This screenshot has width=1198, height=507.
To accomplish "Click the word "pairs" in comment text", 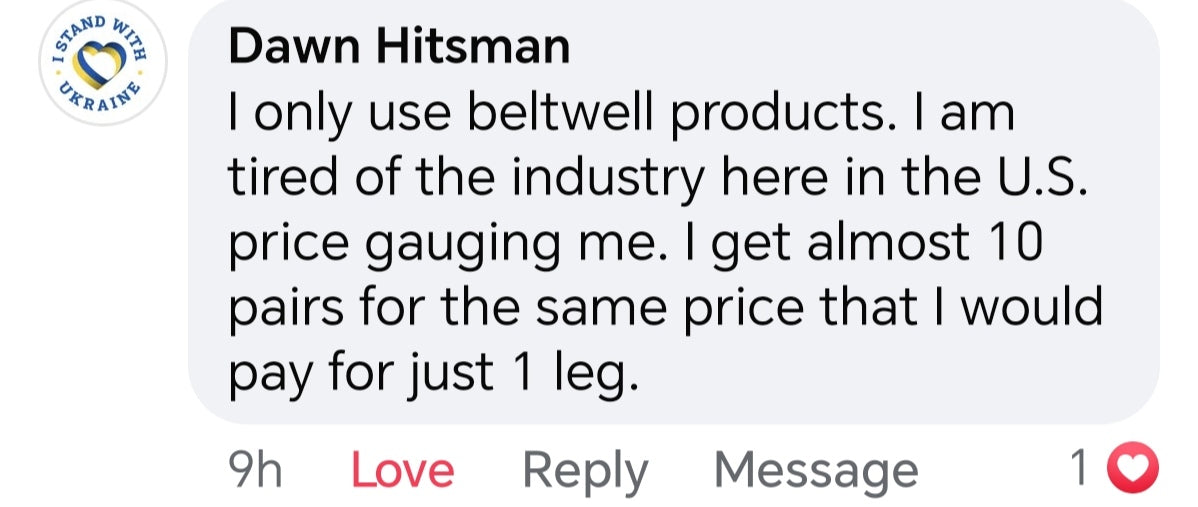I will (287, 308).
